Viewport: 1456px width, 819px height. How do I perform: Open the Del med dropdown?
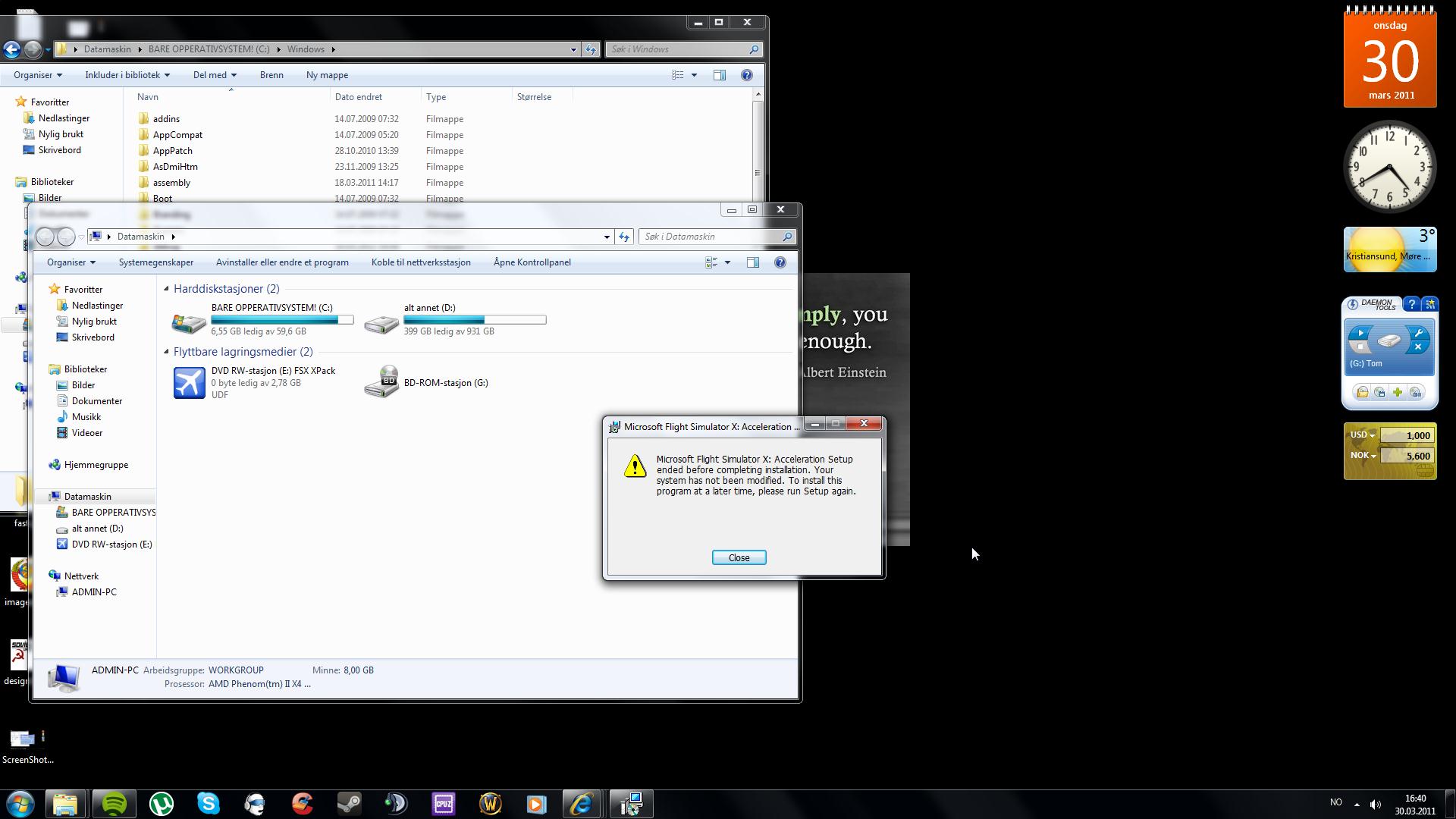coord(215,75)
